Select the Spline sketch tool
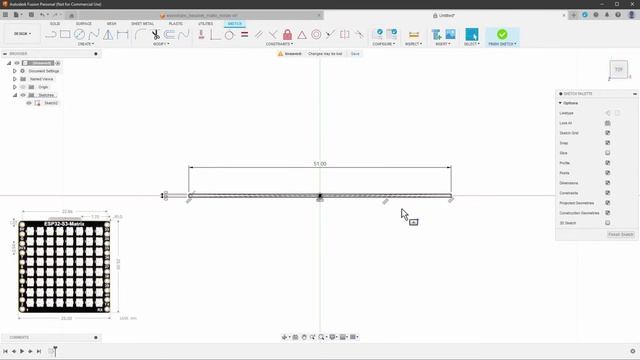 tap(94, 35)
